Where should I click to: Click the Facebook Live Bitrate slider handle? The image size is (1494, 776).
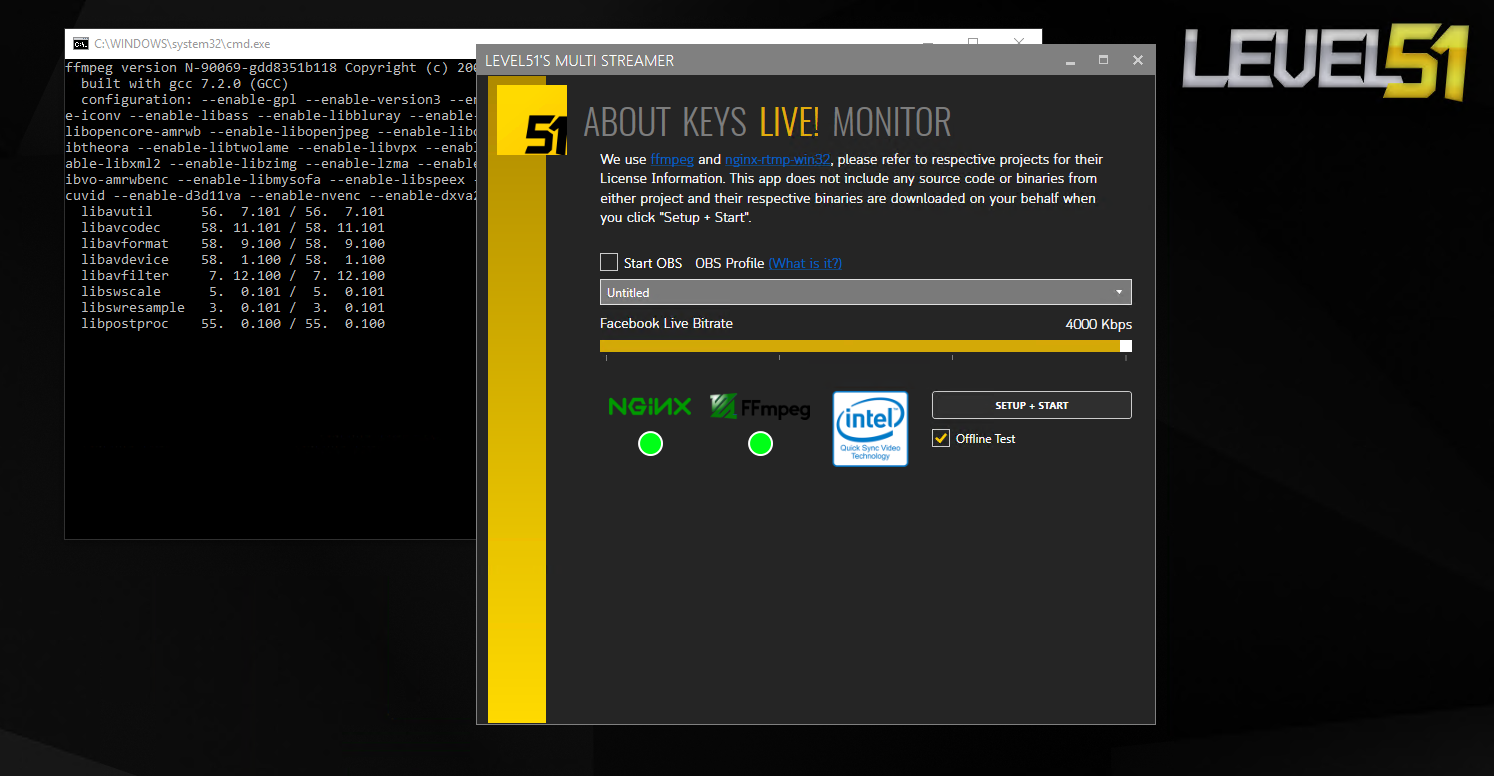[x=1125, y=346]
